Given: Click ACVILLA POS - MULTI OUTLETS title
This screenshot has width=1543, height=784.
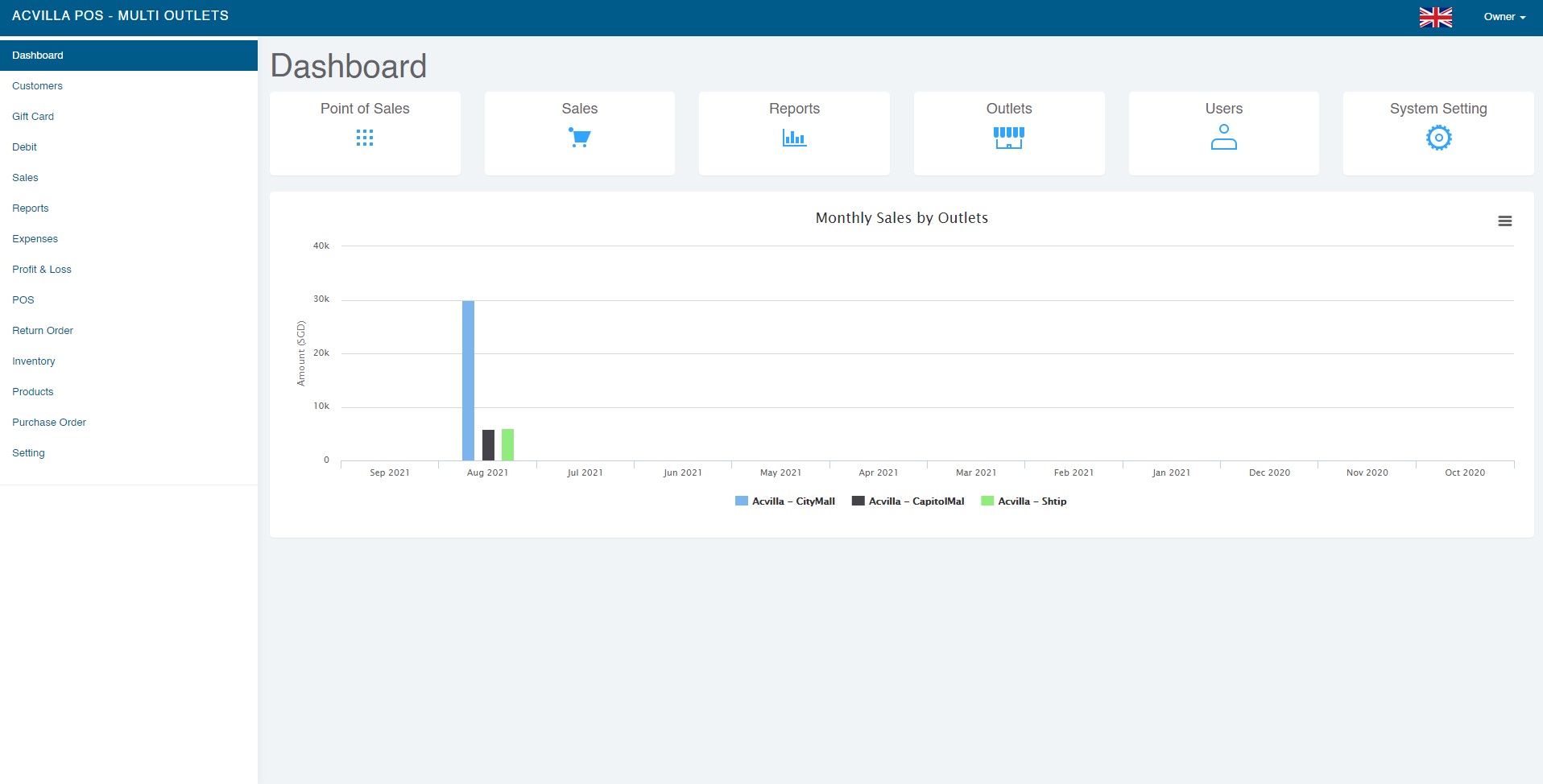Looking at the screenshot, I should pos(120,15).
